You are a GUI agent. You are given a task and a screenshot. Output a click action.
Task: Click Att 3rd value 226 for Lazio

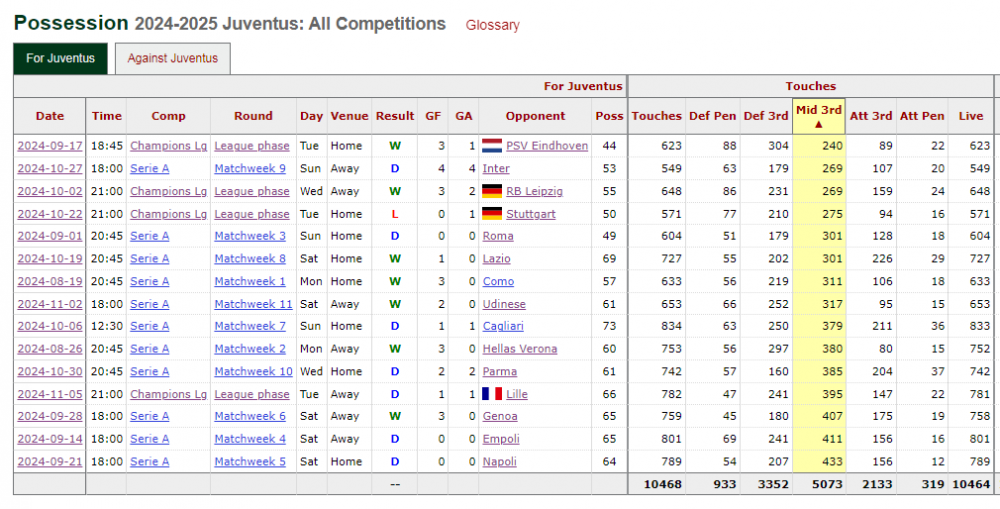click(882, 258)
